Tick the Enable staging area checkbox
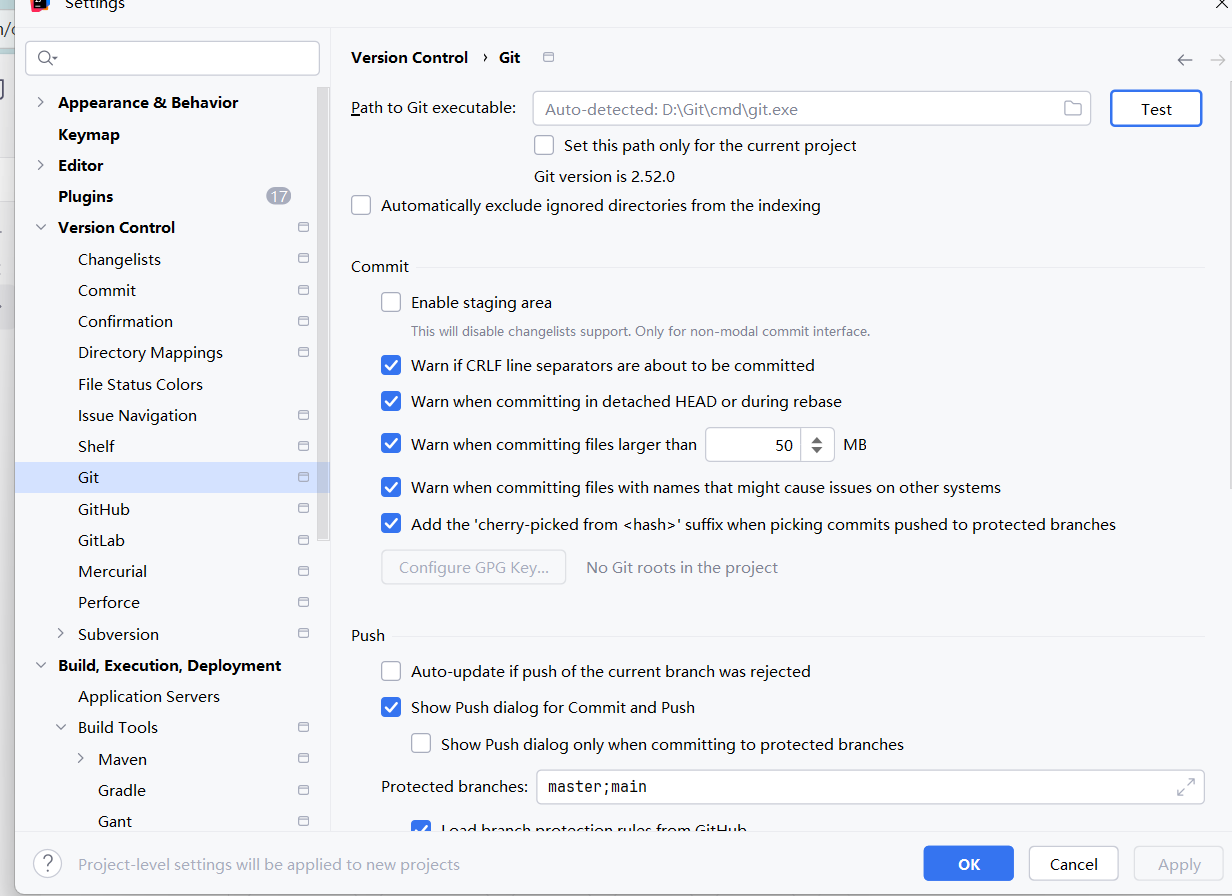This screenshot has width=1232, height=896. [391, 302]
